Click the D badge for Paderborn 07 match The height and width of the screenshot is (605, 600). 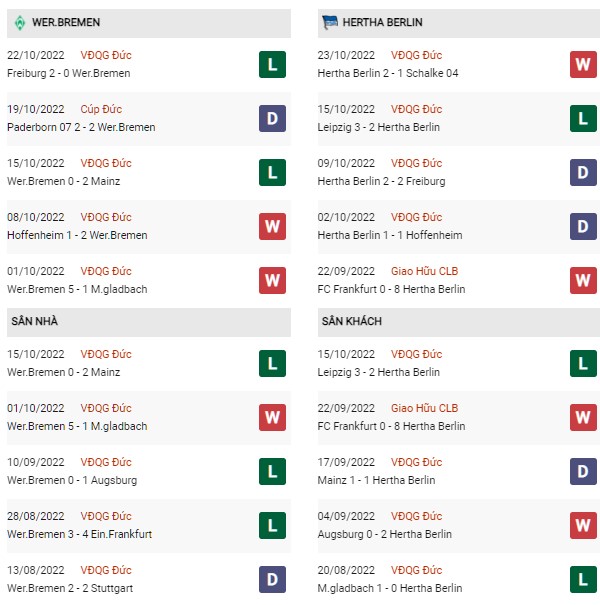coord(272,118)
